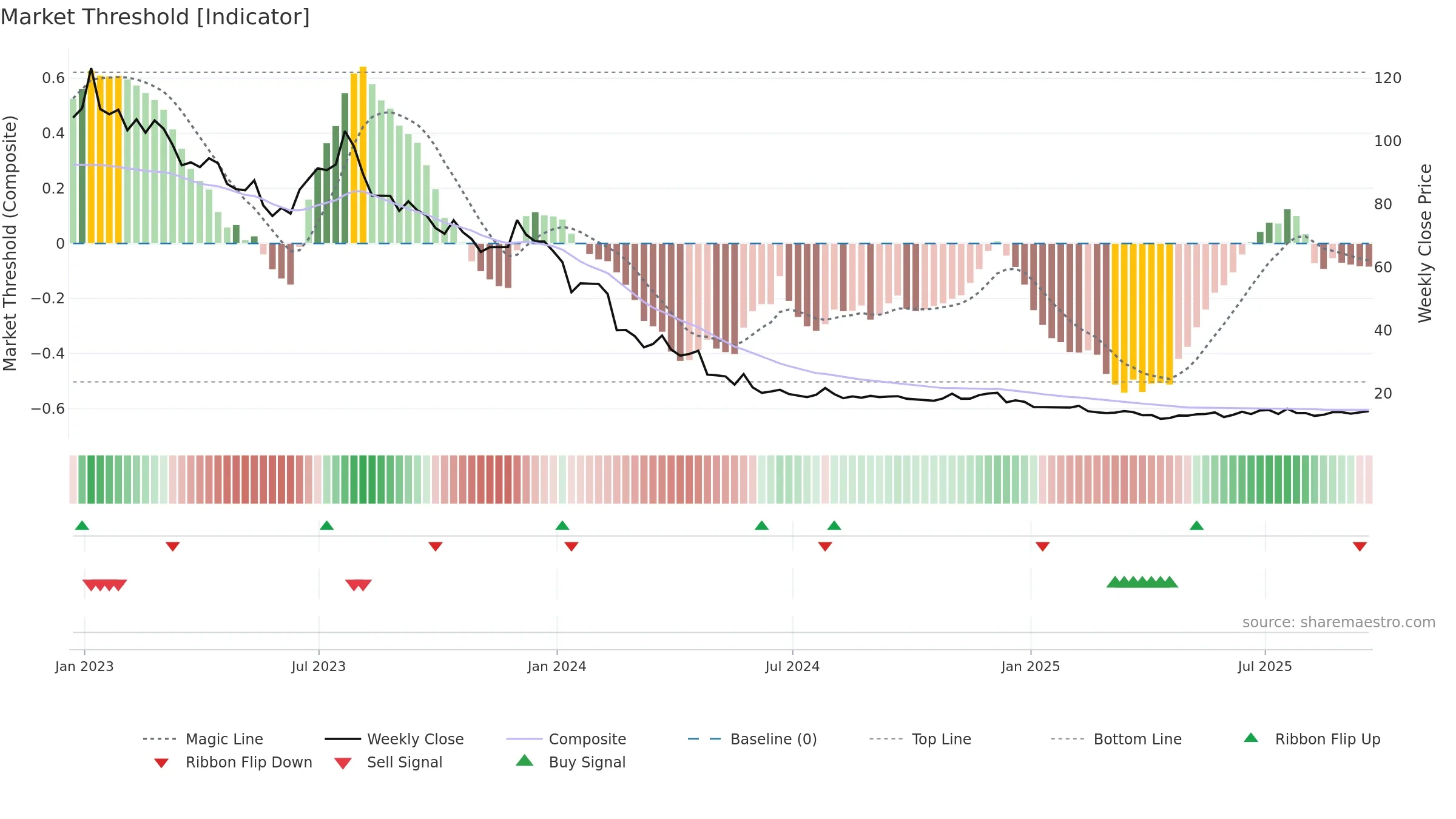This screenshot has height=819, width=1456.
Task: Click the 0.4 tick on the left axis
Action: click(53, 133)
